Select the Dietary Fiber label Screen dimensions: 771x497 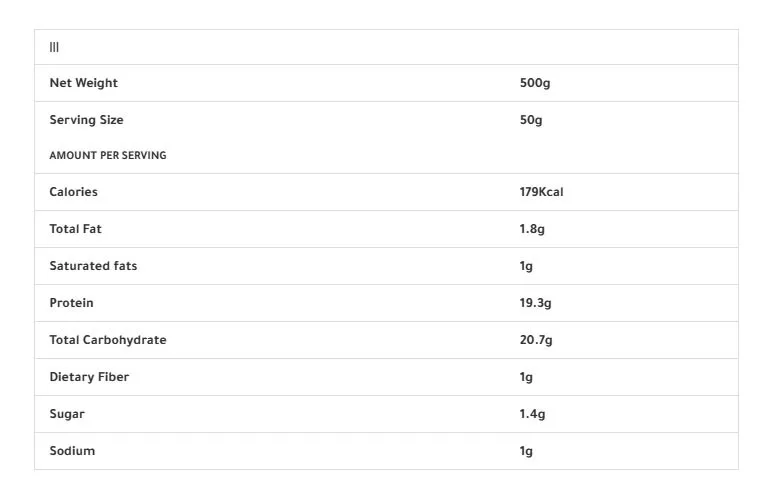(89, 377)
